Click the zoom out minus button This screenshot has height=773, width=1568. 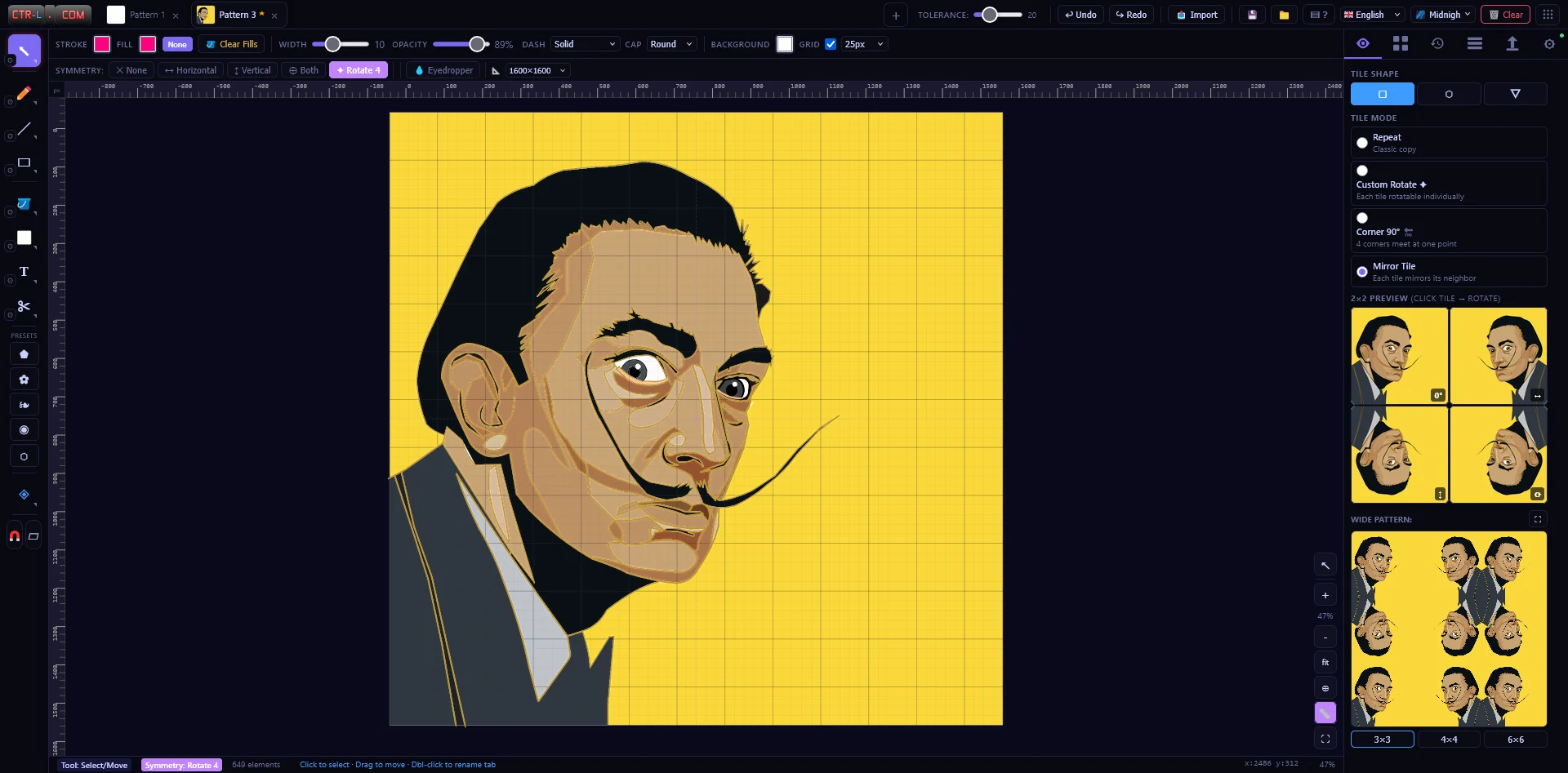[x=1325, y=637]
